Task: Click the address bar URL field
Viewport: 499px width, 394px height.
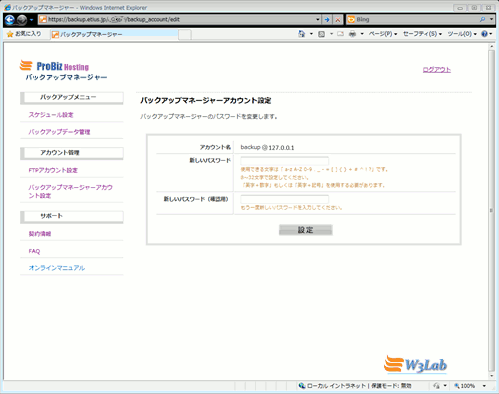Action: 180,20
